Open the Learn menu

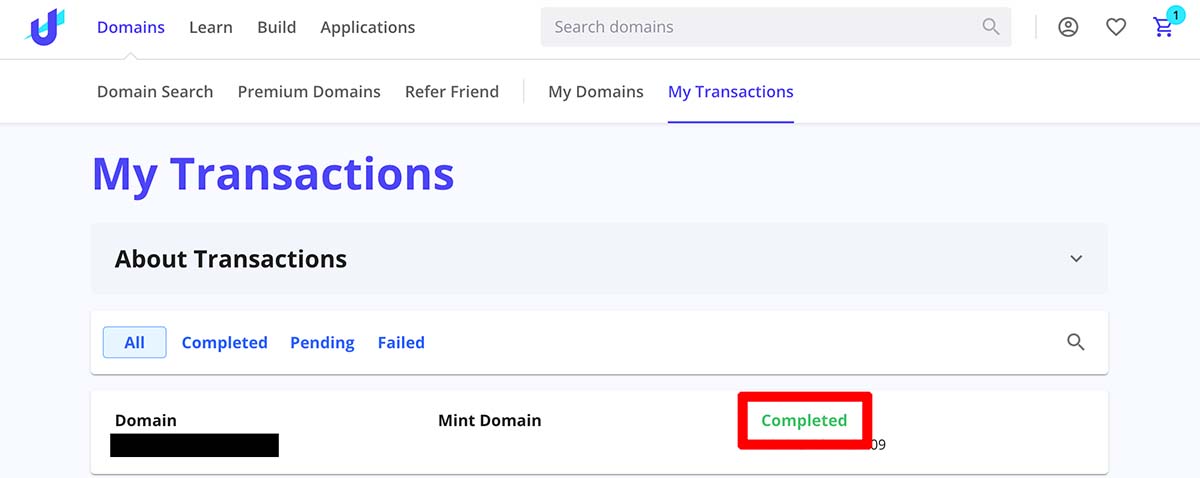click(x=211, y=27)
